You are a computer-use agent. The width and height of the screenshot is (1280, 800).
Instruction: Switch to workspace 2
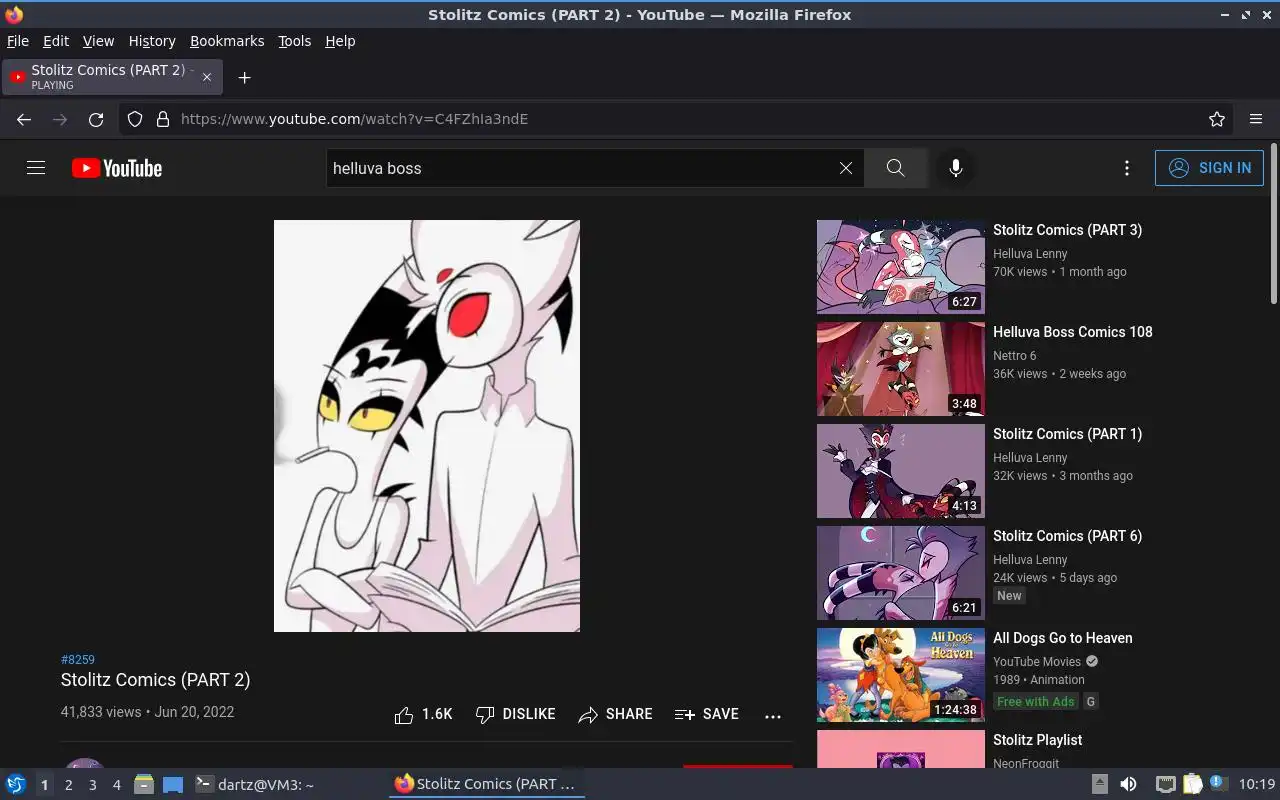(x=68, y=785)
